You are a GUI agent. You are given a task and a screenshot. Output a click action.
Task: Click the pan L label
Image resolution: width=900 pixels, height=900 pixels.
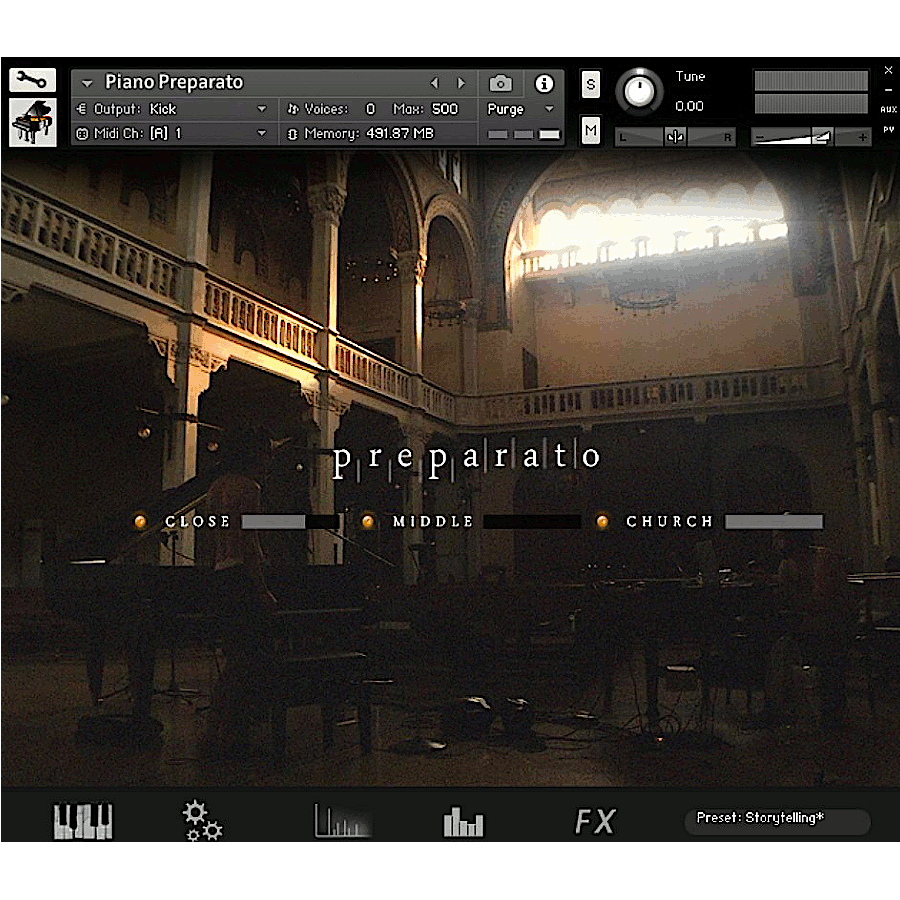tap(623, 138)
